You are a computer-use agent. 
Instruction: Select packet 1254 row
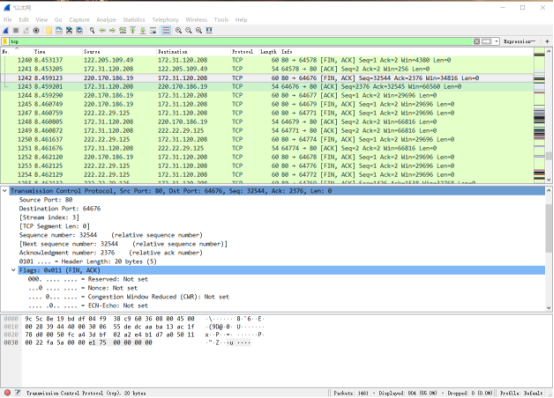[x=267, y=175]
